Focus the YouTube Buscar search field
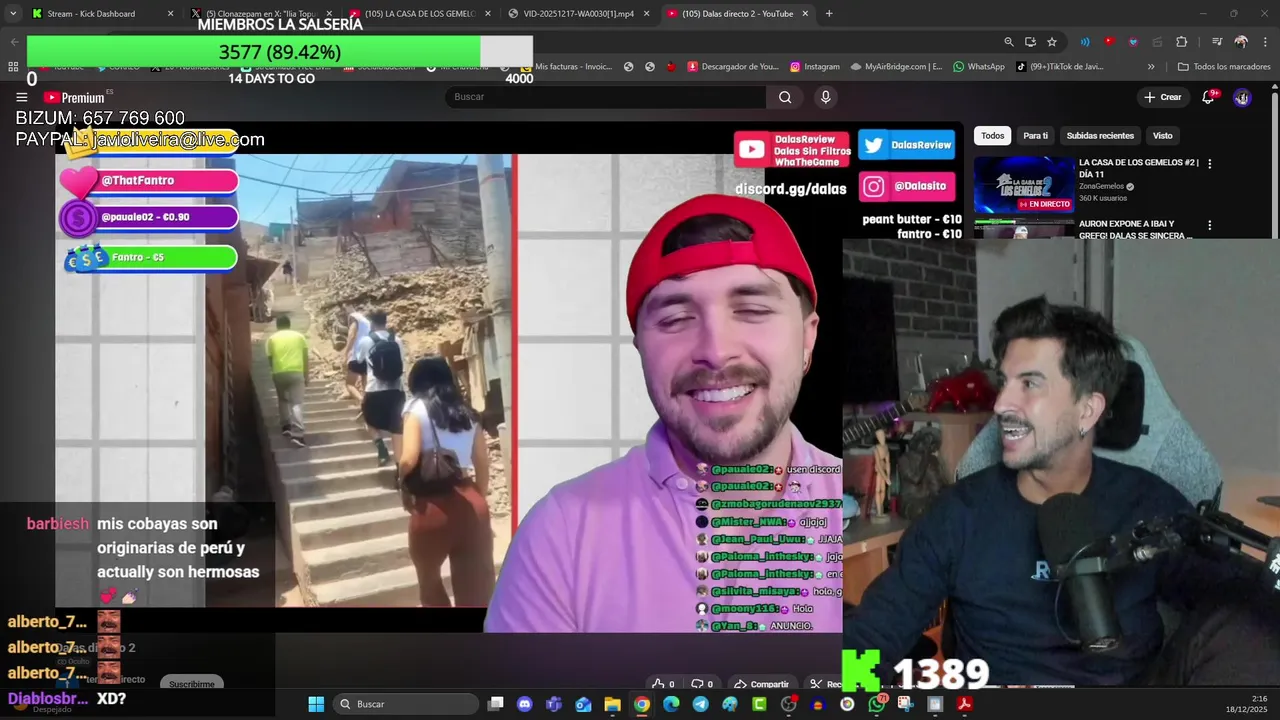The height and width of the screenshot is (720, 1280). [605, 97]
